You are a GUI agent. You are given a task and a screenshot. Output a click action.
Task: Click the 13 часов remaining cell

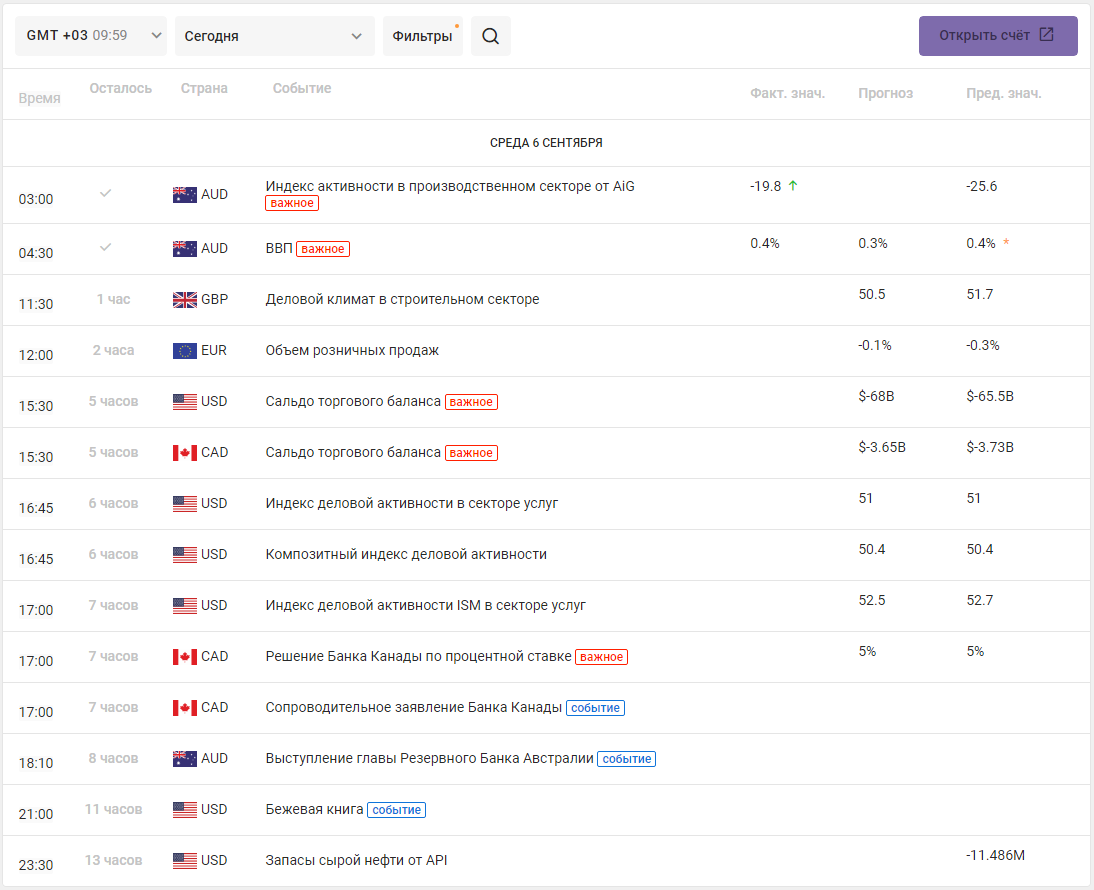pyautogui.click(x=113, y=861)
